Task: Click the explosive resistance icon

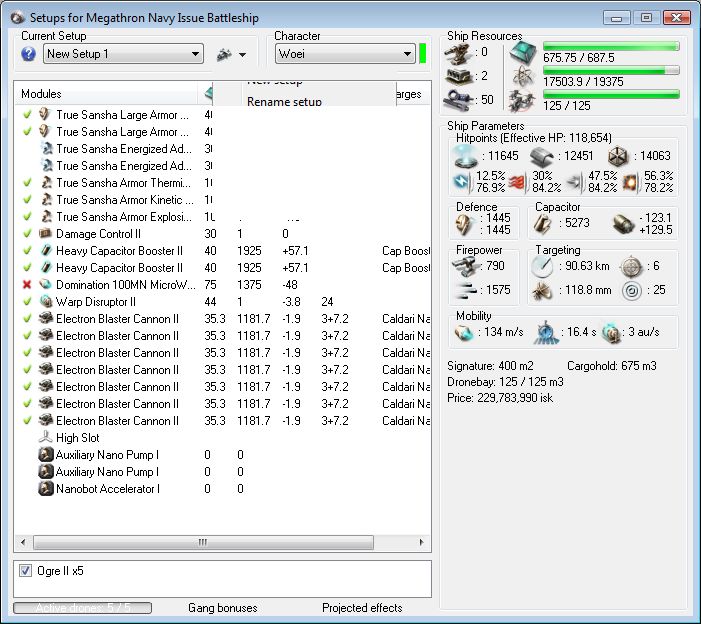Action: (x=630, y=182)
